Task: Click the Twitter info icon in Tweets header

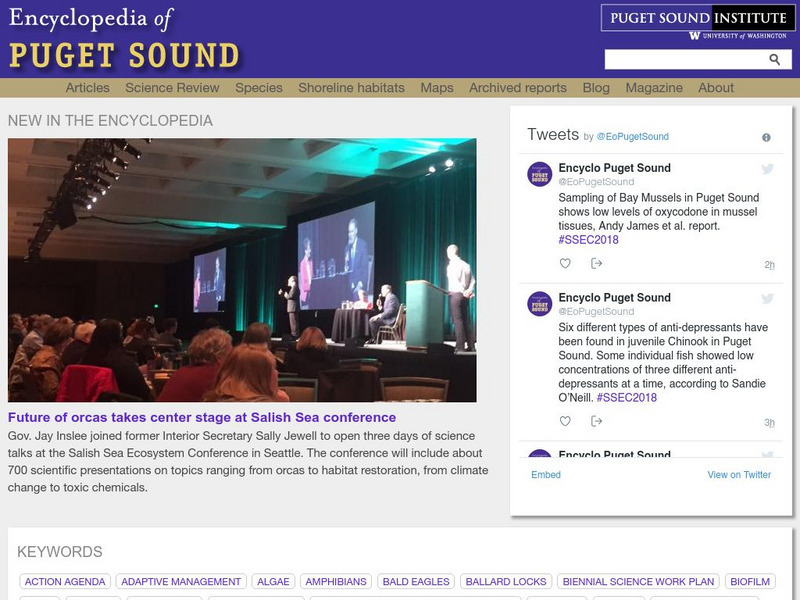Action: (766, 137)
